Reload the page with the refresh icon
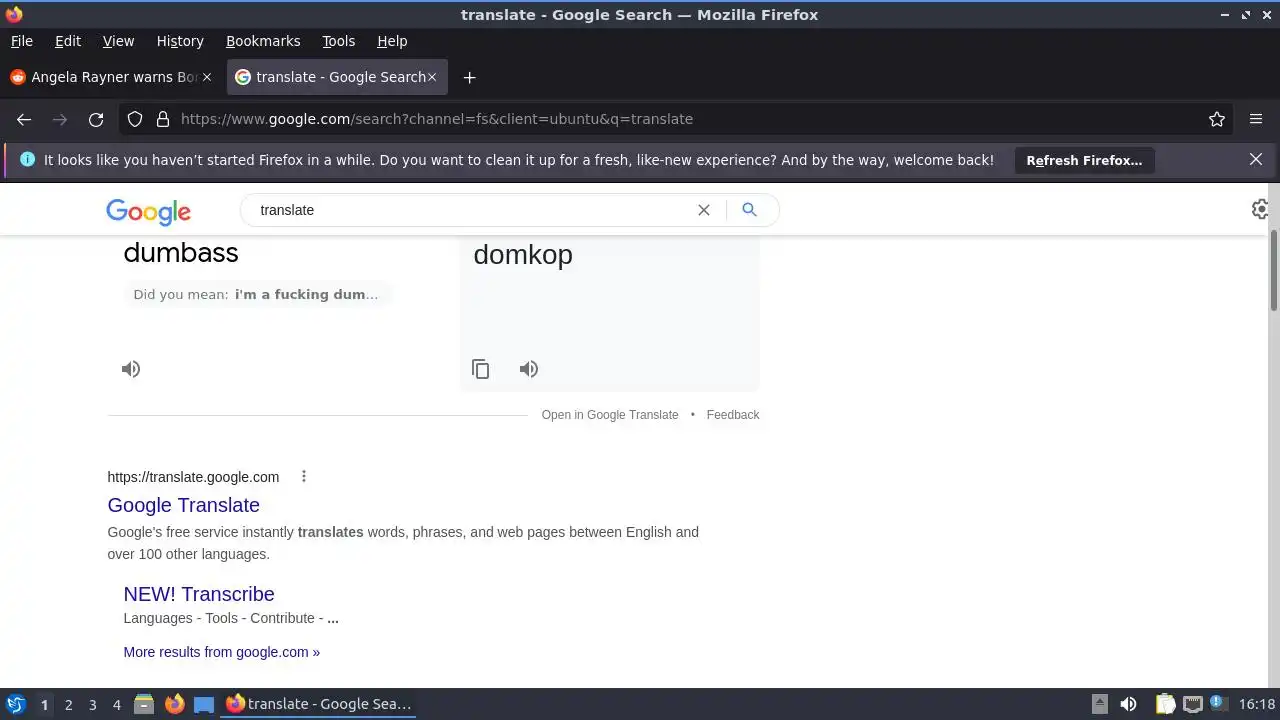 click(x=96, y=119)
